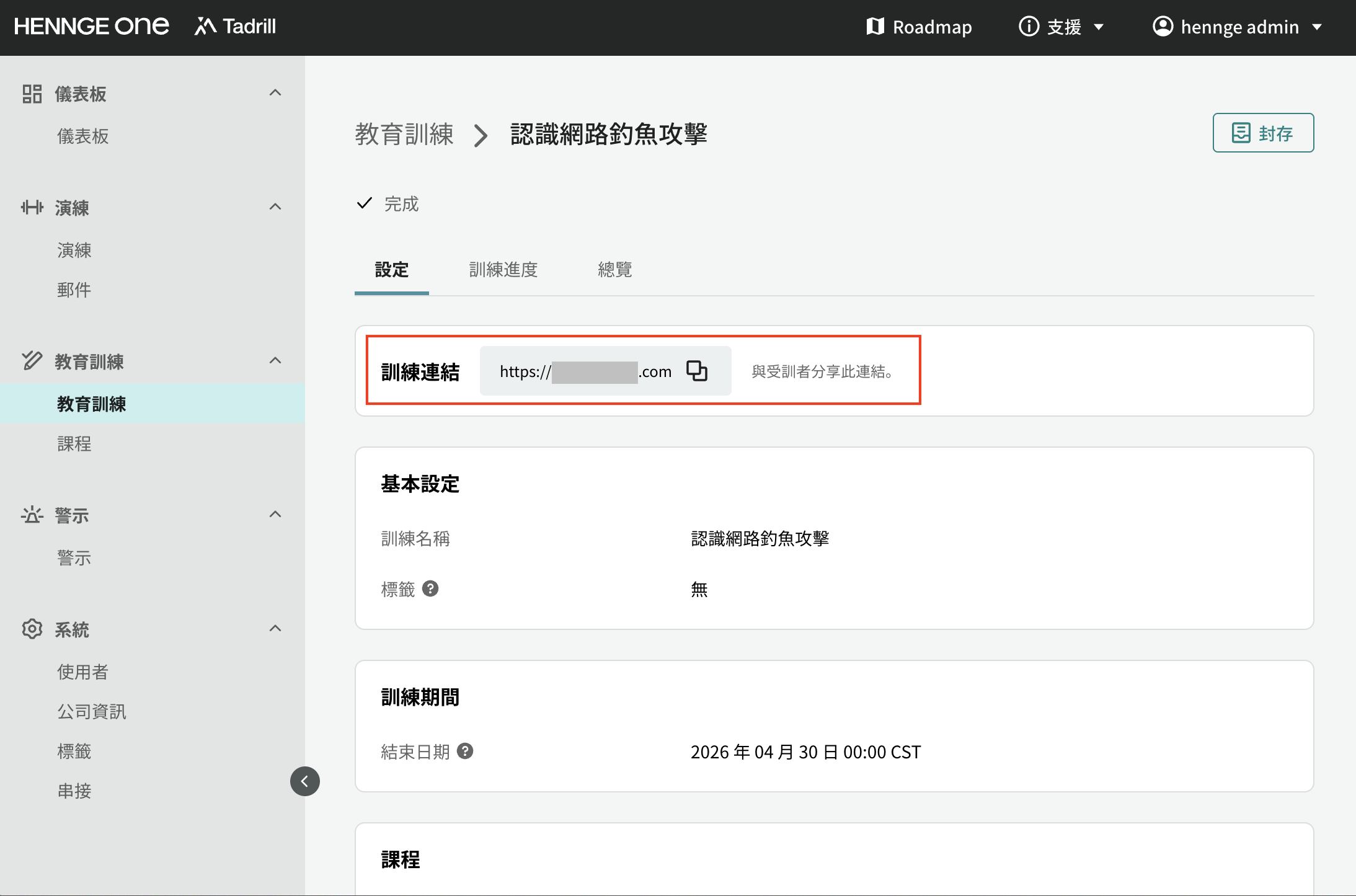This screenshot has width=1356, height=896.
Task: Click the training link URL field
Action: [605, 371]
